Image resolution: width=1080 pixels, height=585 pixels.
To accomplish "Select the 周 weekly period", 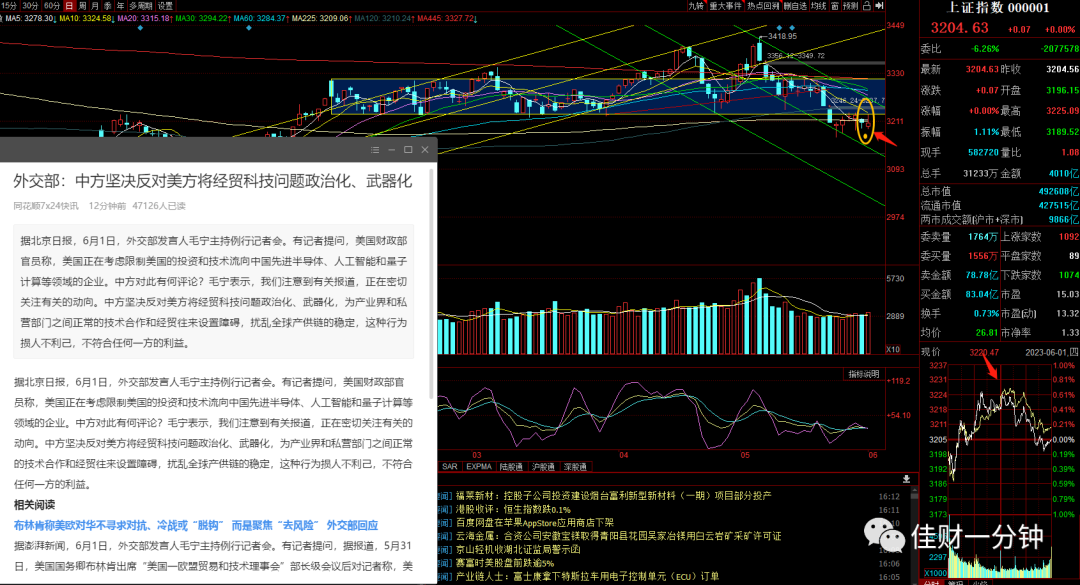I will pos(83,6).
